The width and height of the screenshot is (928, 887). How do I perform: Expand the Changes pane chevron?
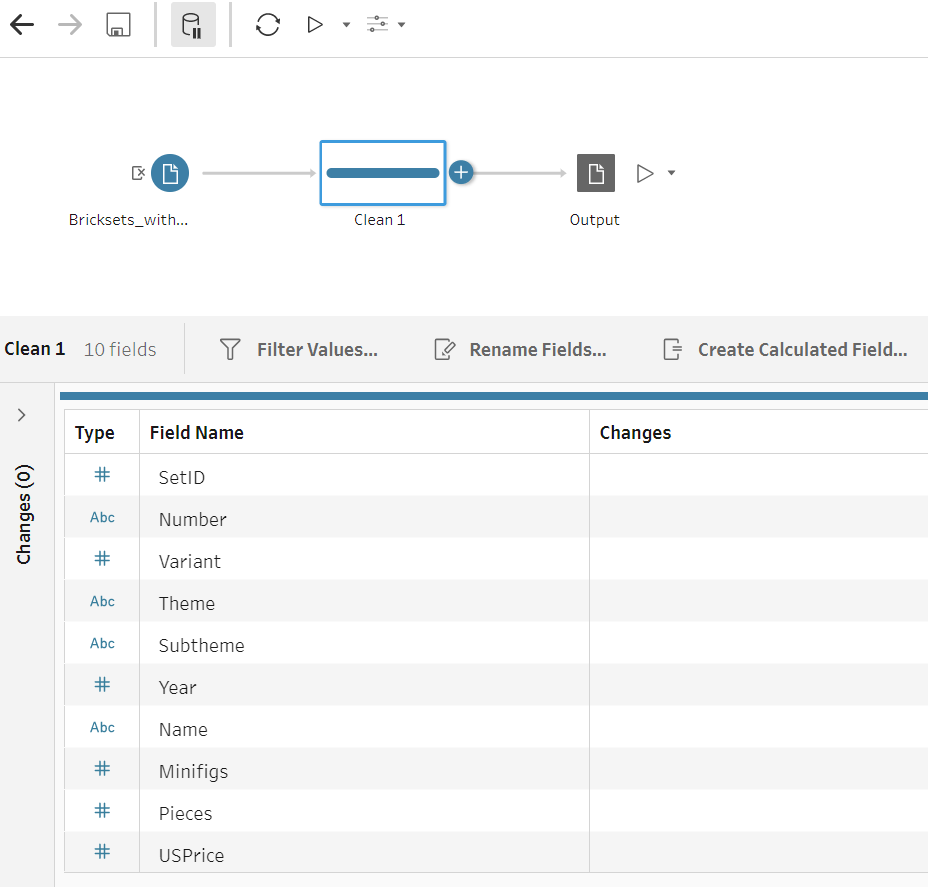22,415
